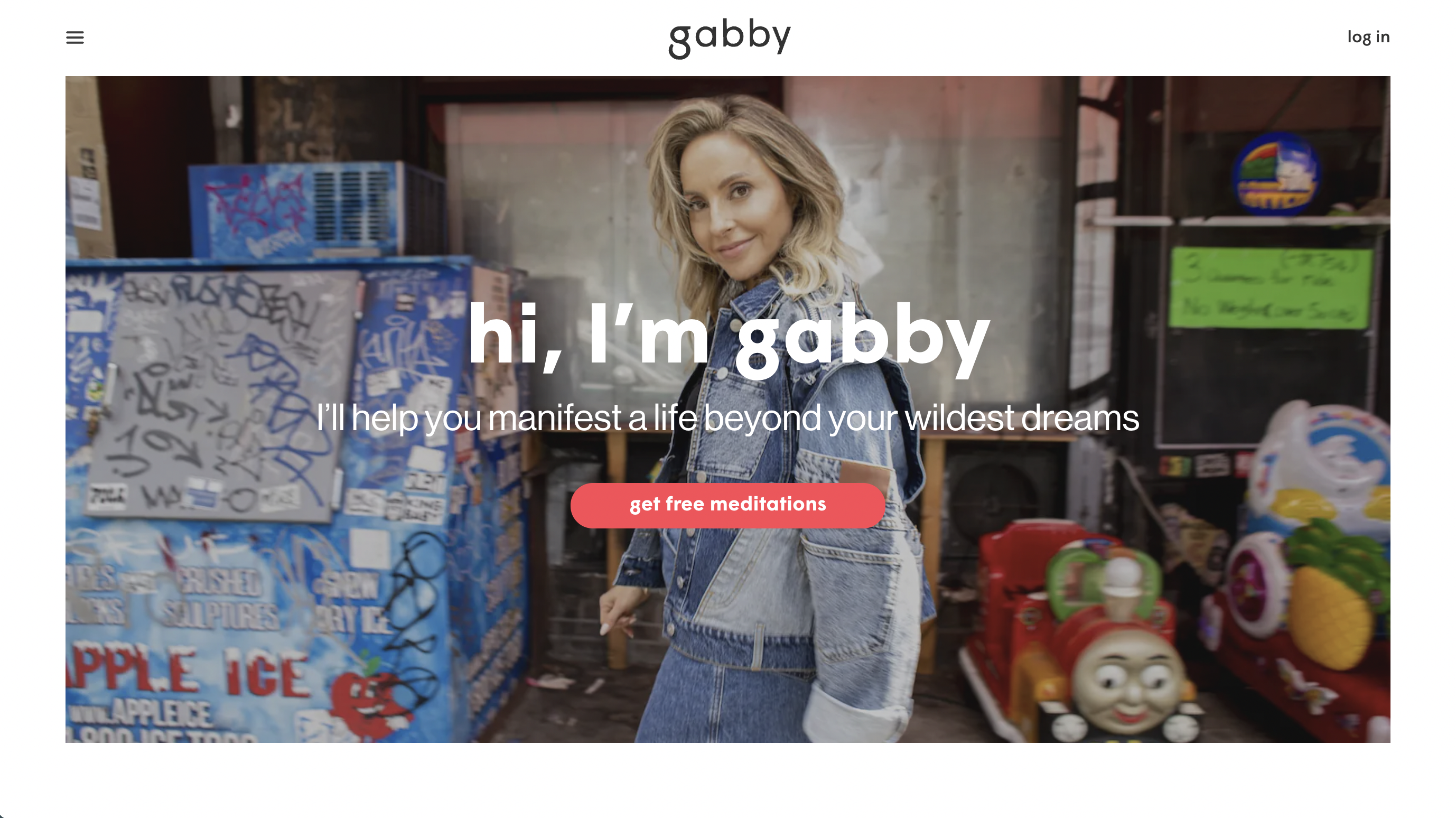Click the Crushed Sculptures text on freezer
Screen dimensions: 1456x818
click(x=220, y=599)
